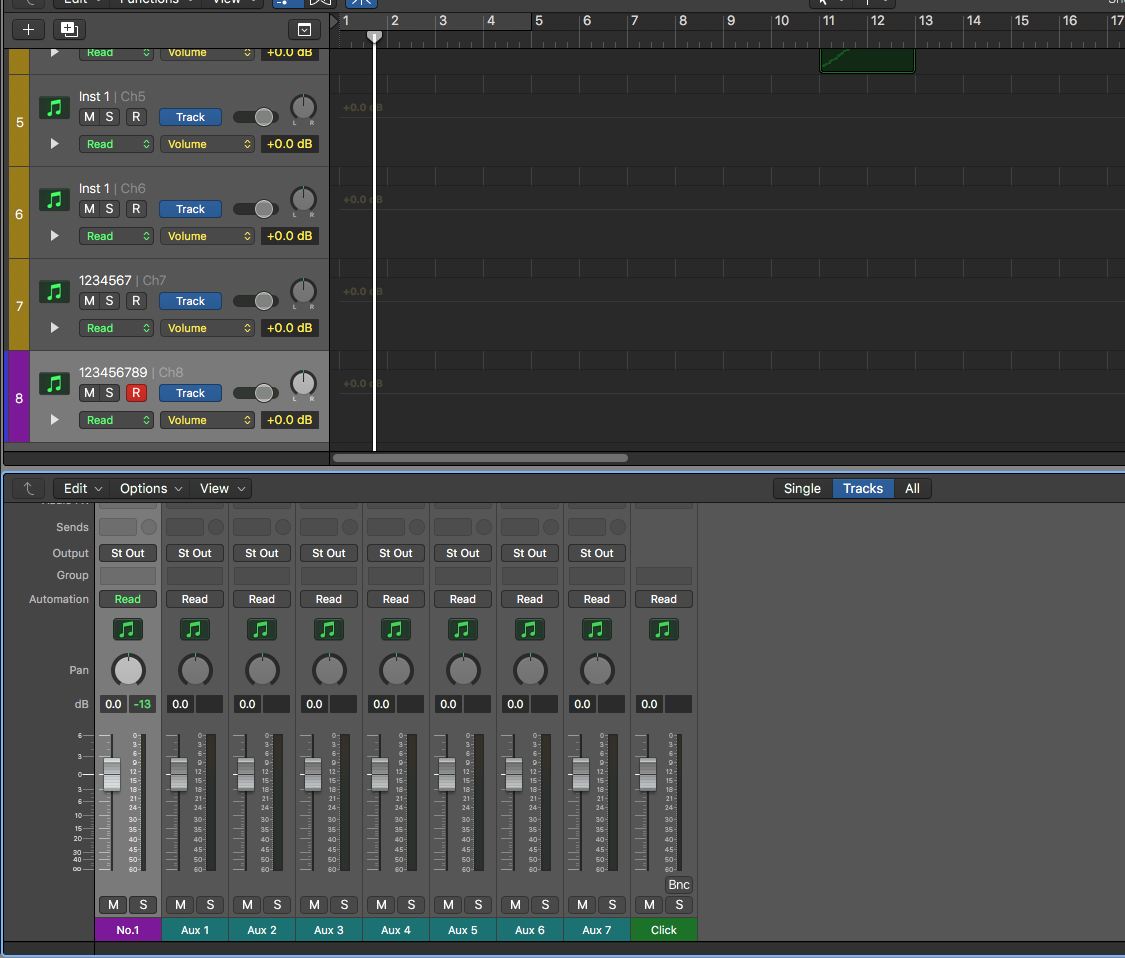Select the Aux 7 channel strip name label
Viewport: 1125px width, 958px height.
click(x=596, y=930)
